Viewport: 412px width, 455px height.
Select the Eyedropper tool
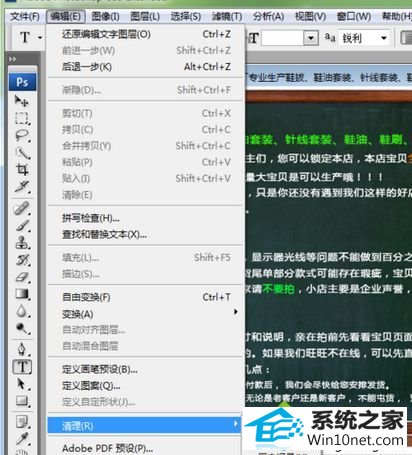point(22,439)
